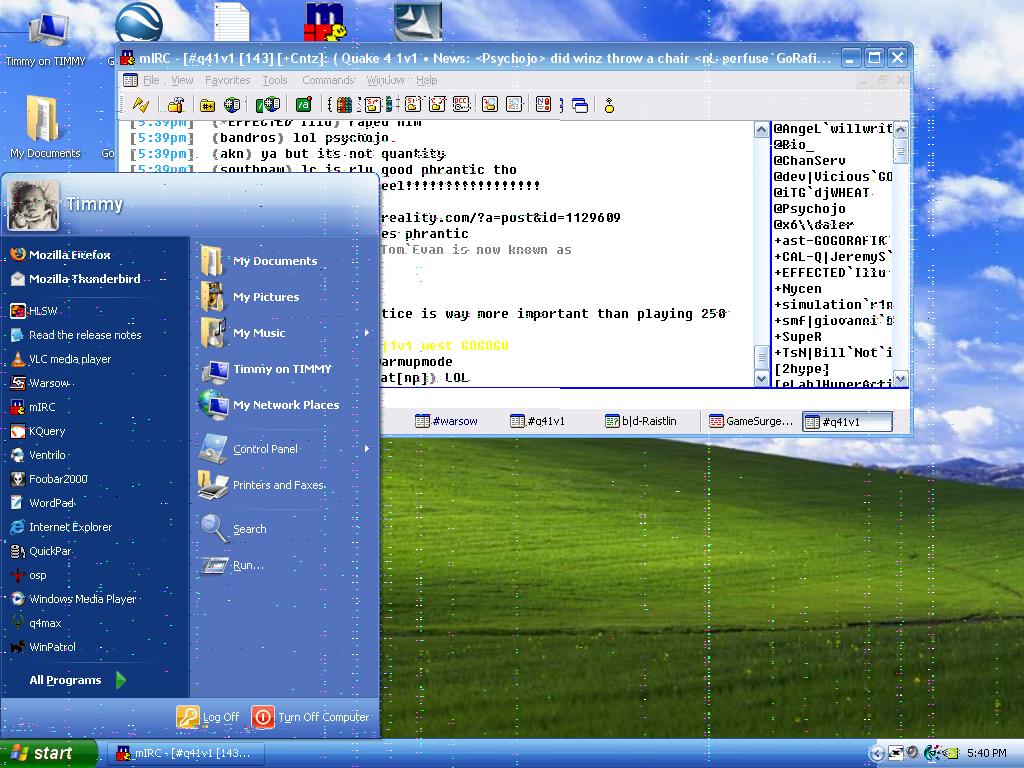Click taskbar clock 5:40 PM
The height and width of the screenshot is (768, 1024).
(987, 753)
